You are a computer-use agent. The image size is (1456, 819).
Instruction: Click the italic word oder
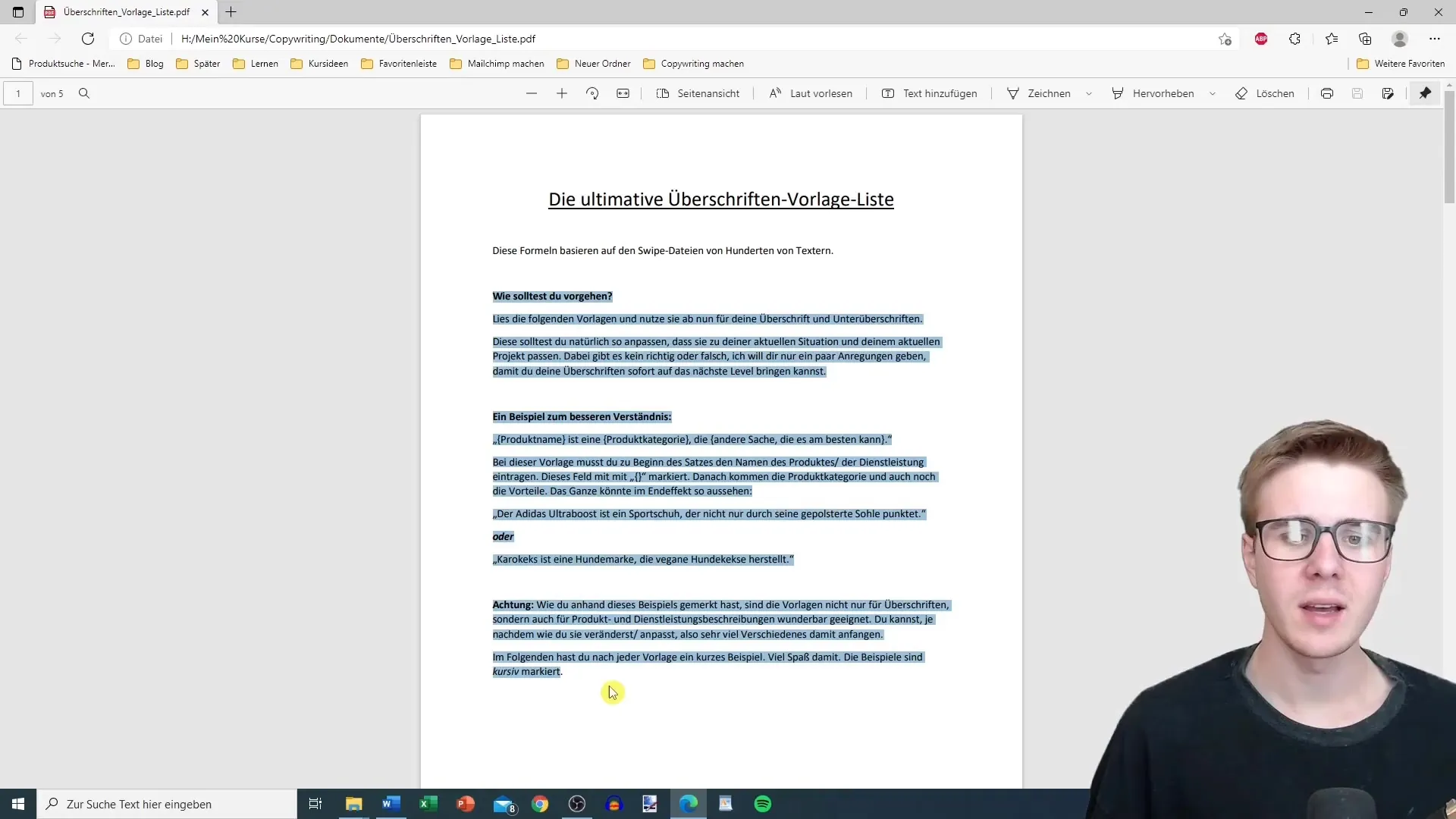(503, 537)
